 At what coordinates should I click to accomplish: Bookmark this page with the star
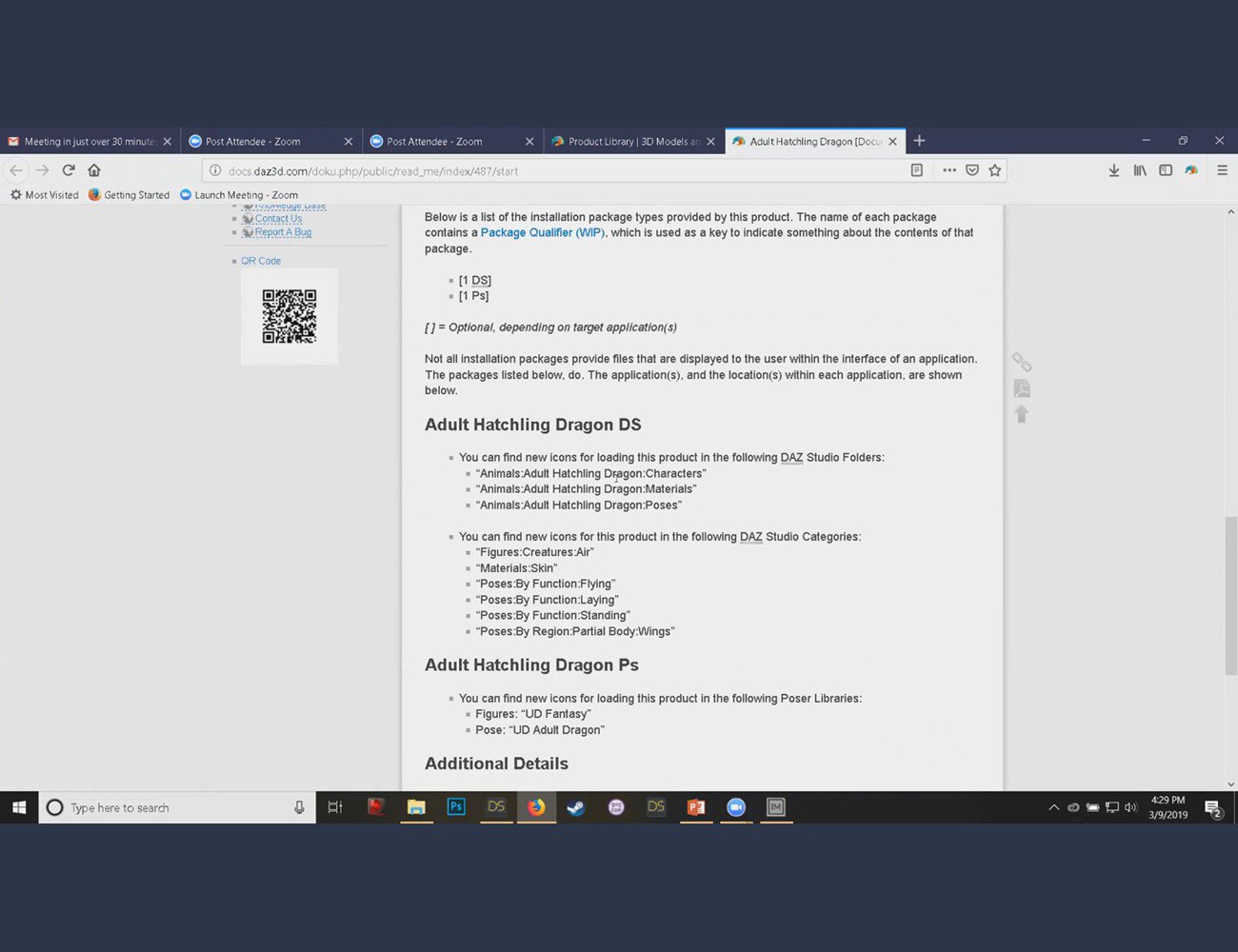coord(995,170)
